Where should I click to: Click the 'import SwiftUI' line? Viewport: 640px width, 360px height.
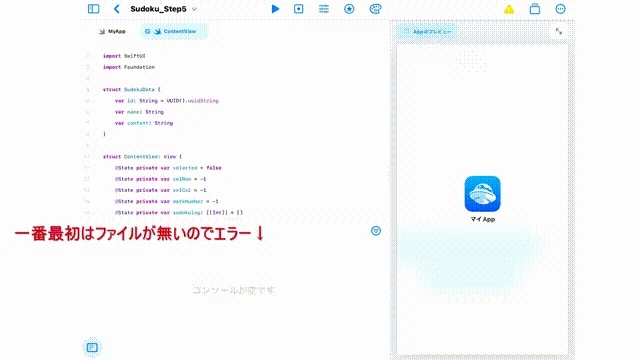(124, 56)
